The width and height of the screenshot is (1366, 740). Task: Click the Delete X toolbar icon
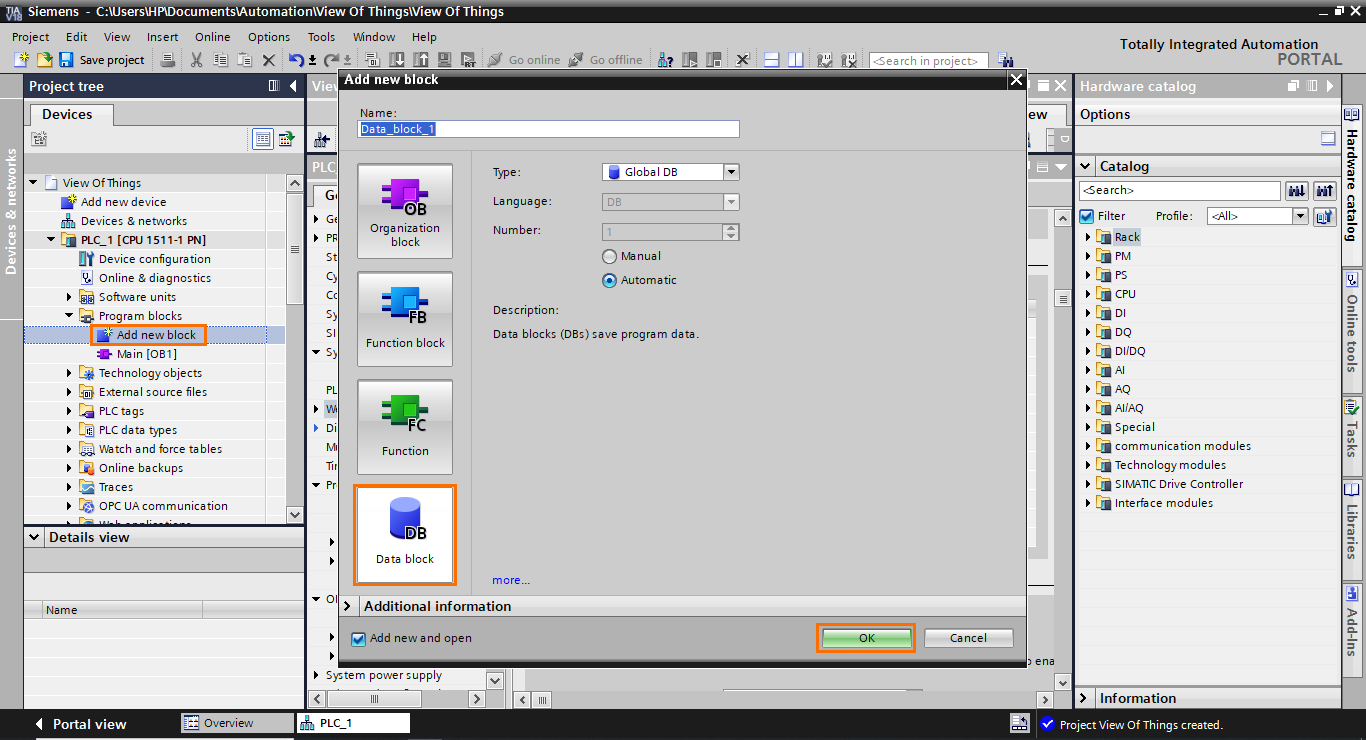pos(268,60)
